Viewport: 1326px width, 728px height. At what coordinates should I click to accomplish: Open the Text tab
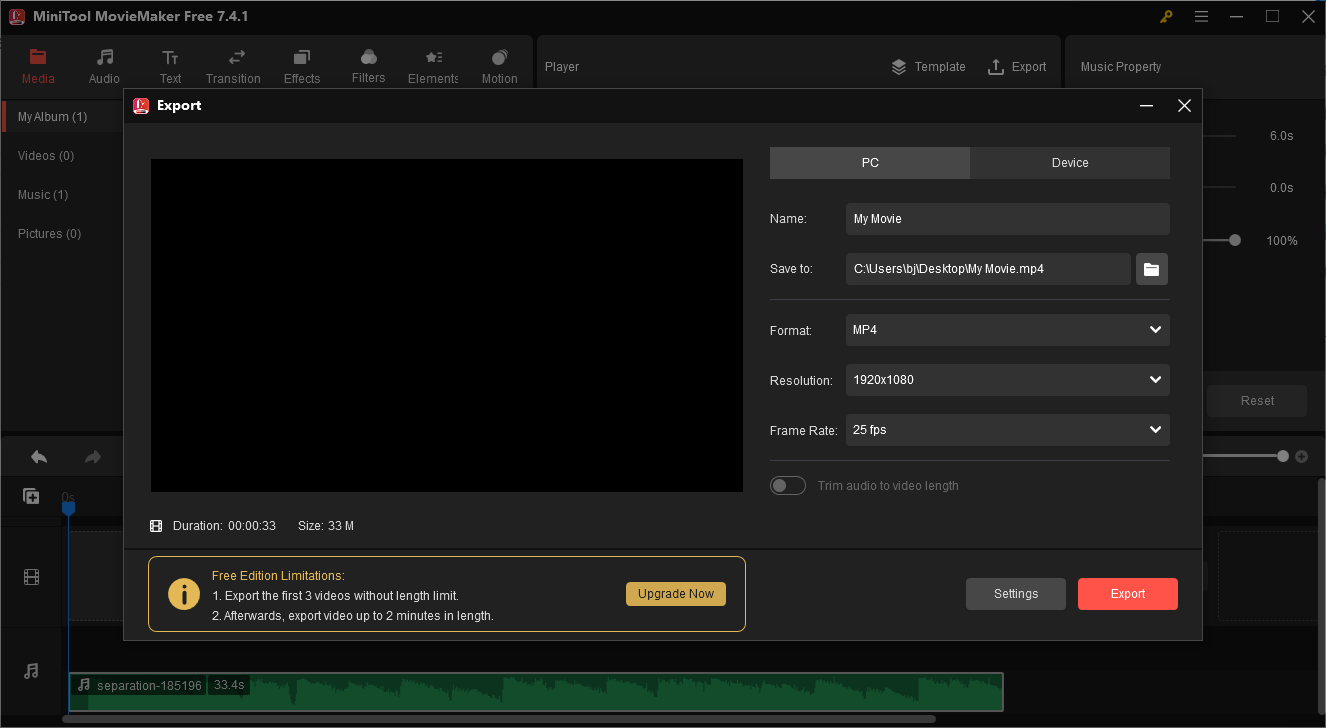(170, 66)
